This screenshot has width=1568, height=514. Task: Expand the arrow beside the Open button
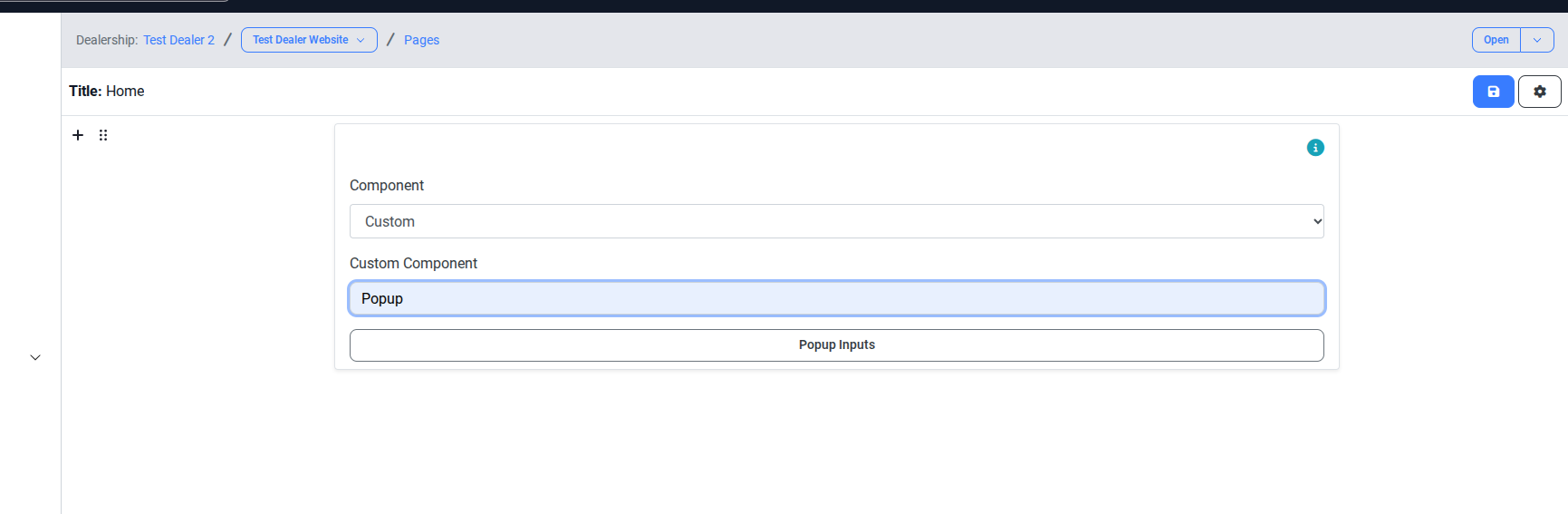click(x=1537, y=40)
